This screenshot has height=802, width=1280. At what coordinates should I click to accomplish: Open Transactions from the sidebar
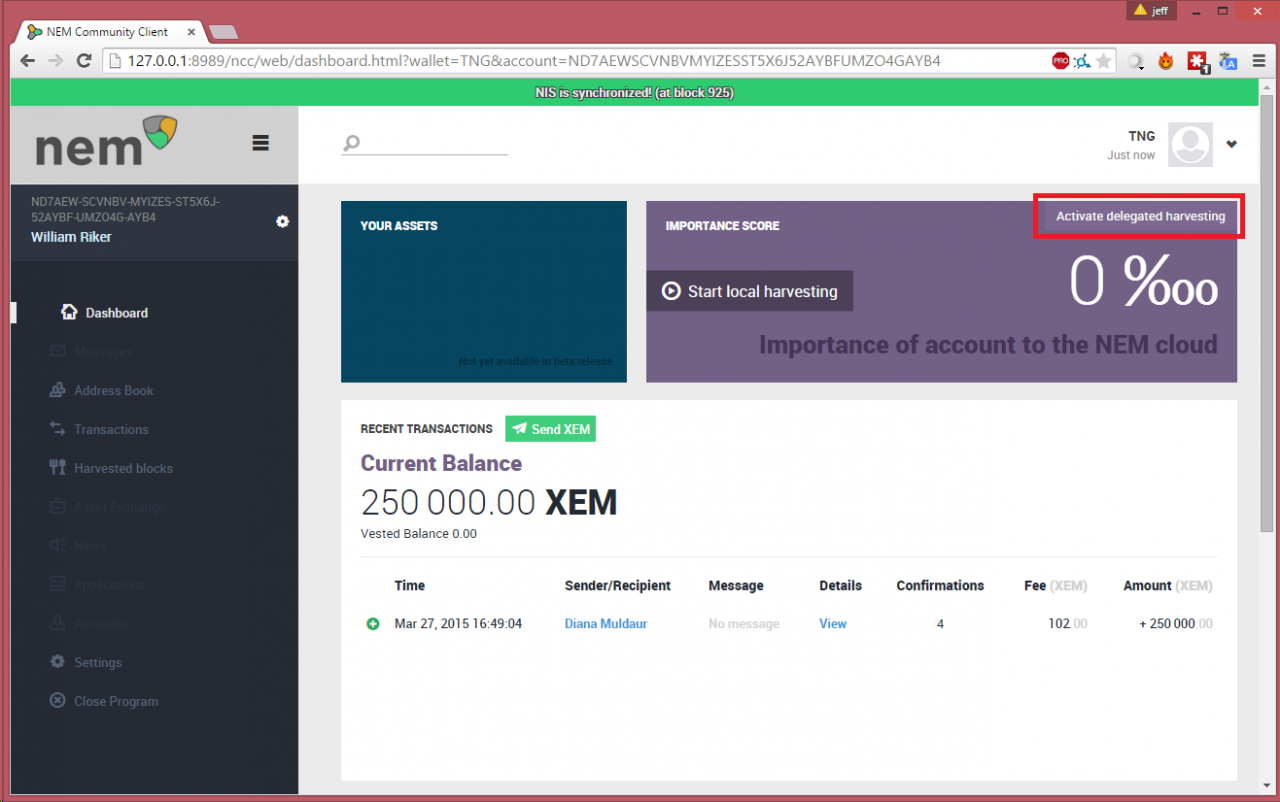[110, 429]
